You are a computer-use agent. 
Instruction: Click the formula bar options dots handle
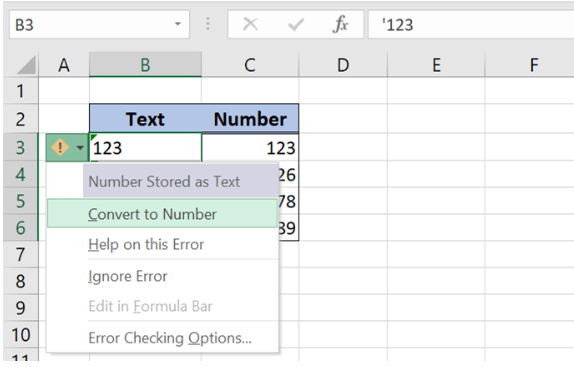[x=208, y=24]
